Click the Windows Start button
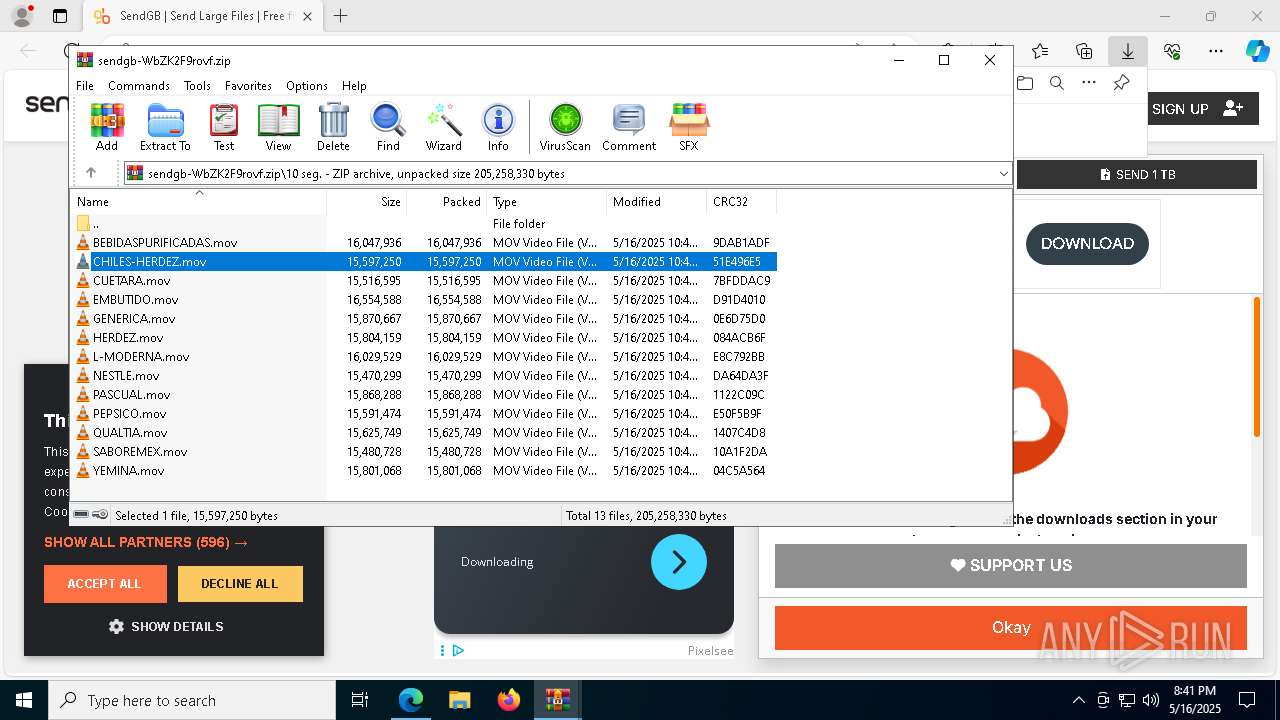The image size is (1280, 720). coord(24,700)
